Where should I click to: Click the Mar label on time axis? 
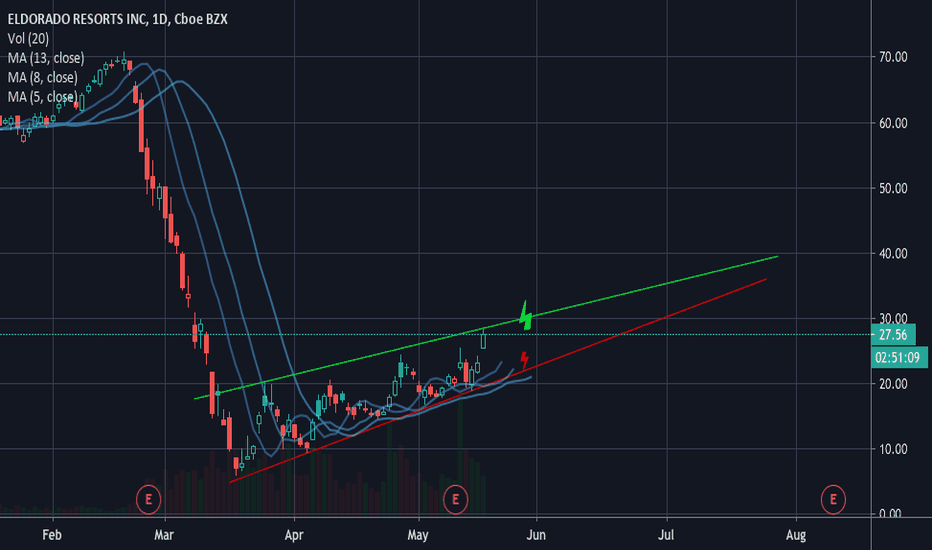(163, 535)
